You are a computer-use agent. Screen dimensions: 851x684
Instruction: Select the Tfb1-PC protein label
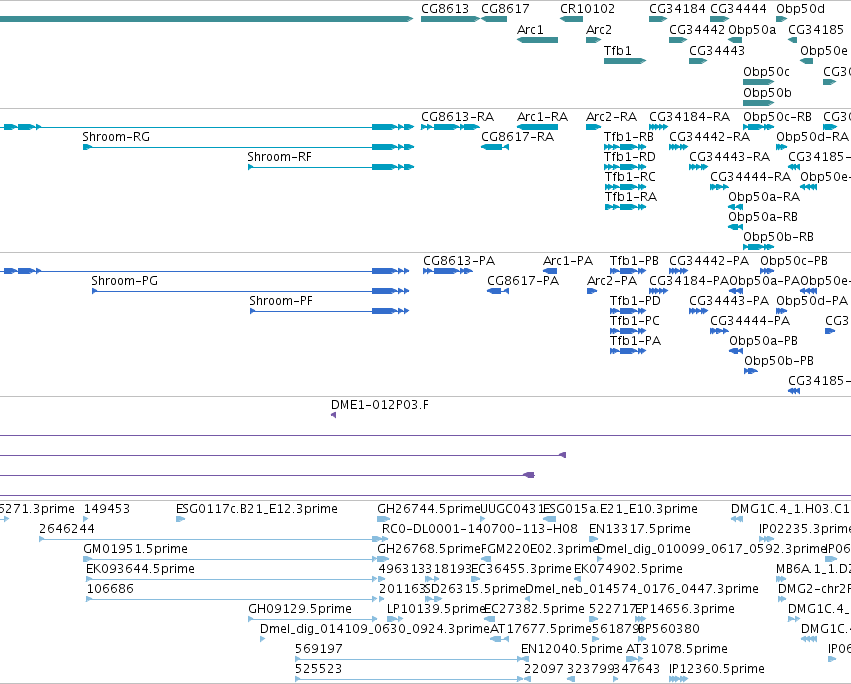pyautogui.click(x=634, y=321)
